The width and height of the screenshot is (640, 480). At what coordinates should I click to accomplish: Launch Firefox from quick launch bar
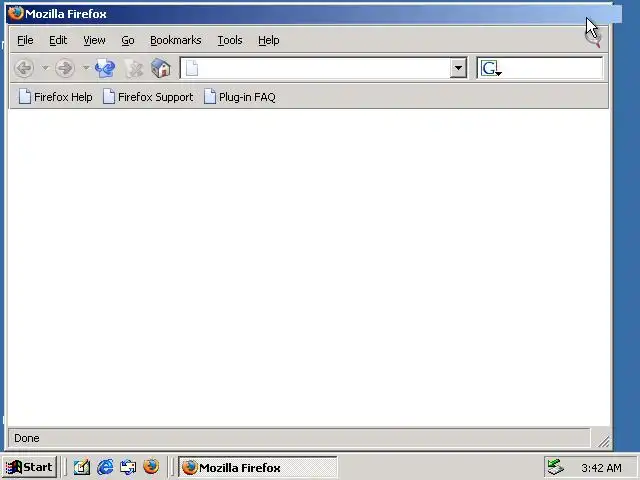click(151, 467)
